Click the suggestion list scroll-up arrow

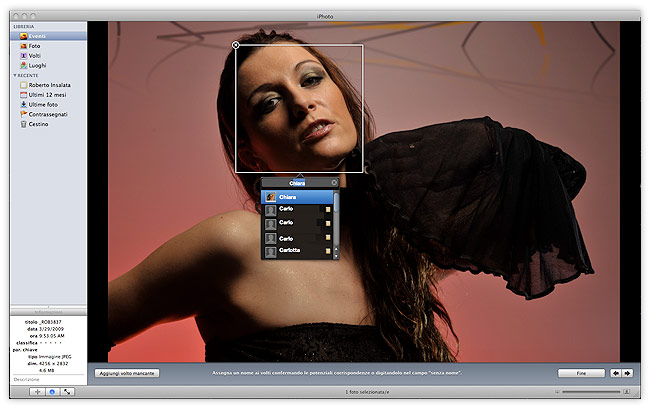point(336,249)
